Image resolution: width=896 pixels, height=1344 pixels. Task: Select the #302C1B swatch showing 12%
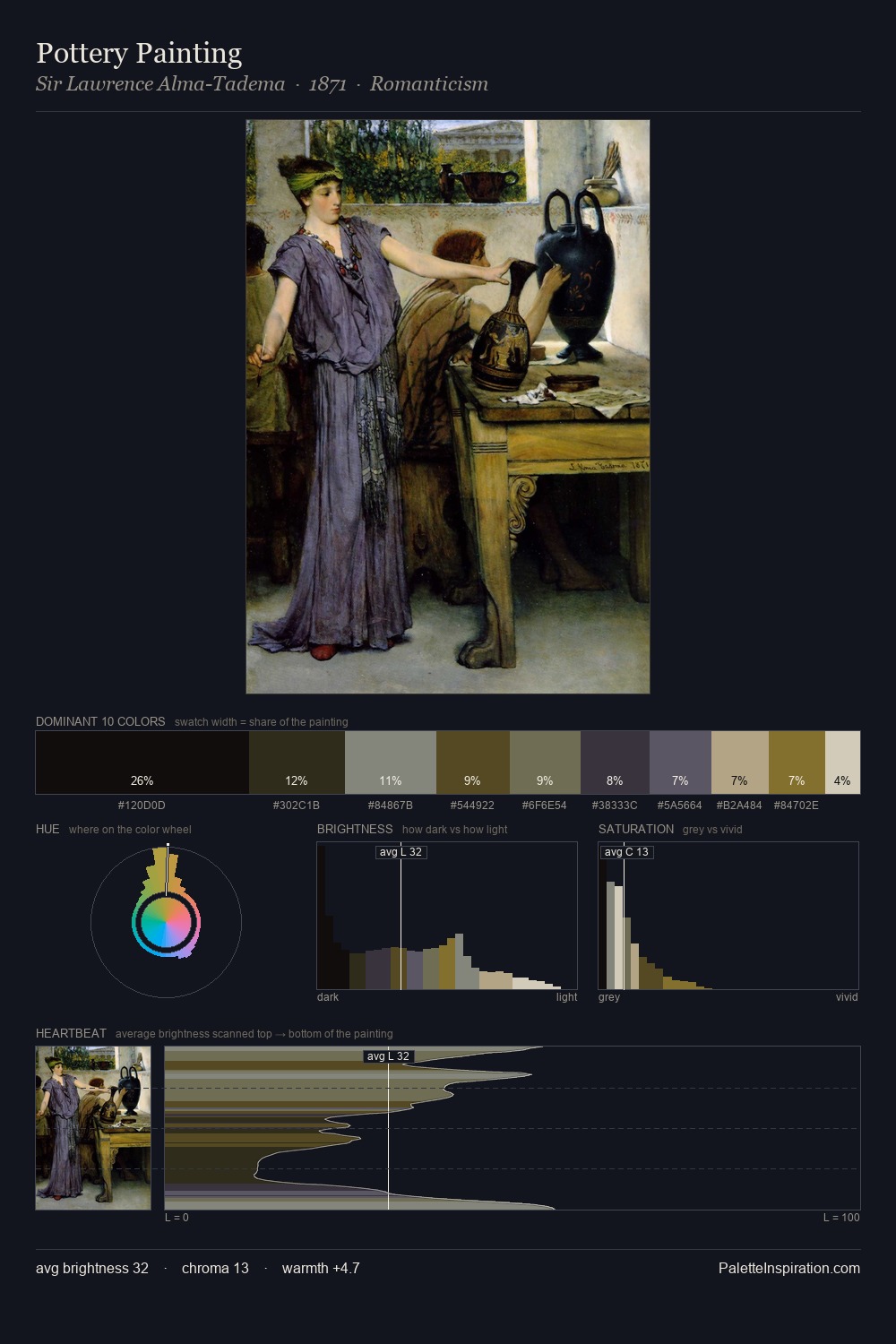[x=297, y=762]
